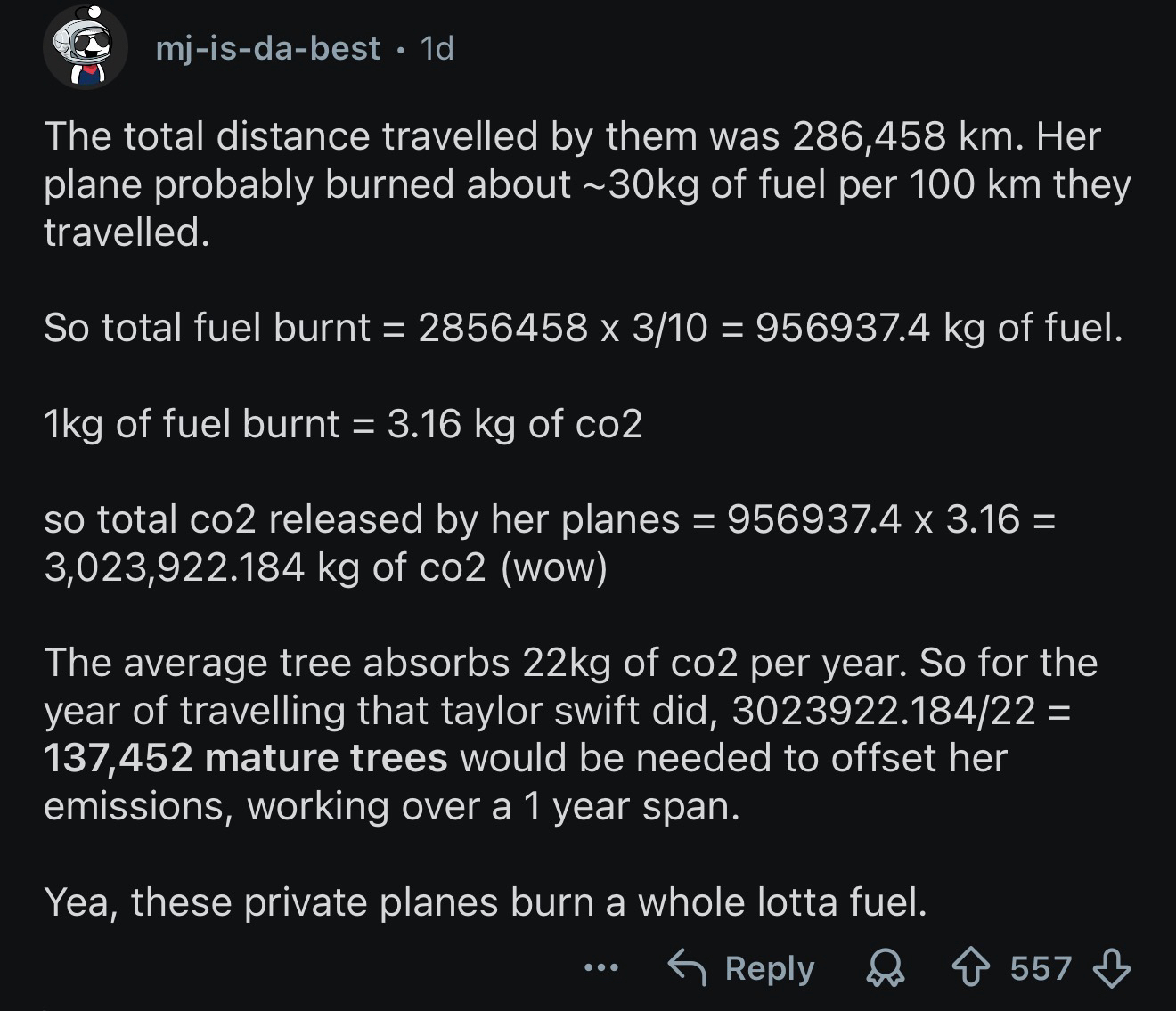Downvote the comment with the down arrow

1111,968
